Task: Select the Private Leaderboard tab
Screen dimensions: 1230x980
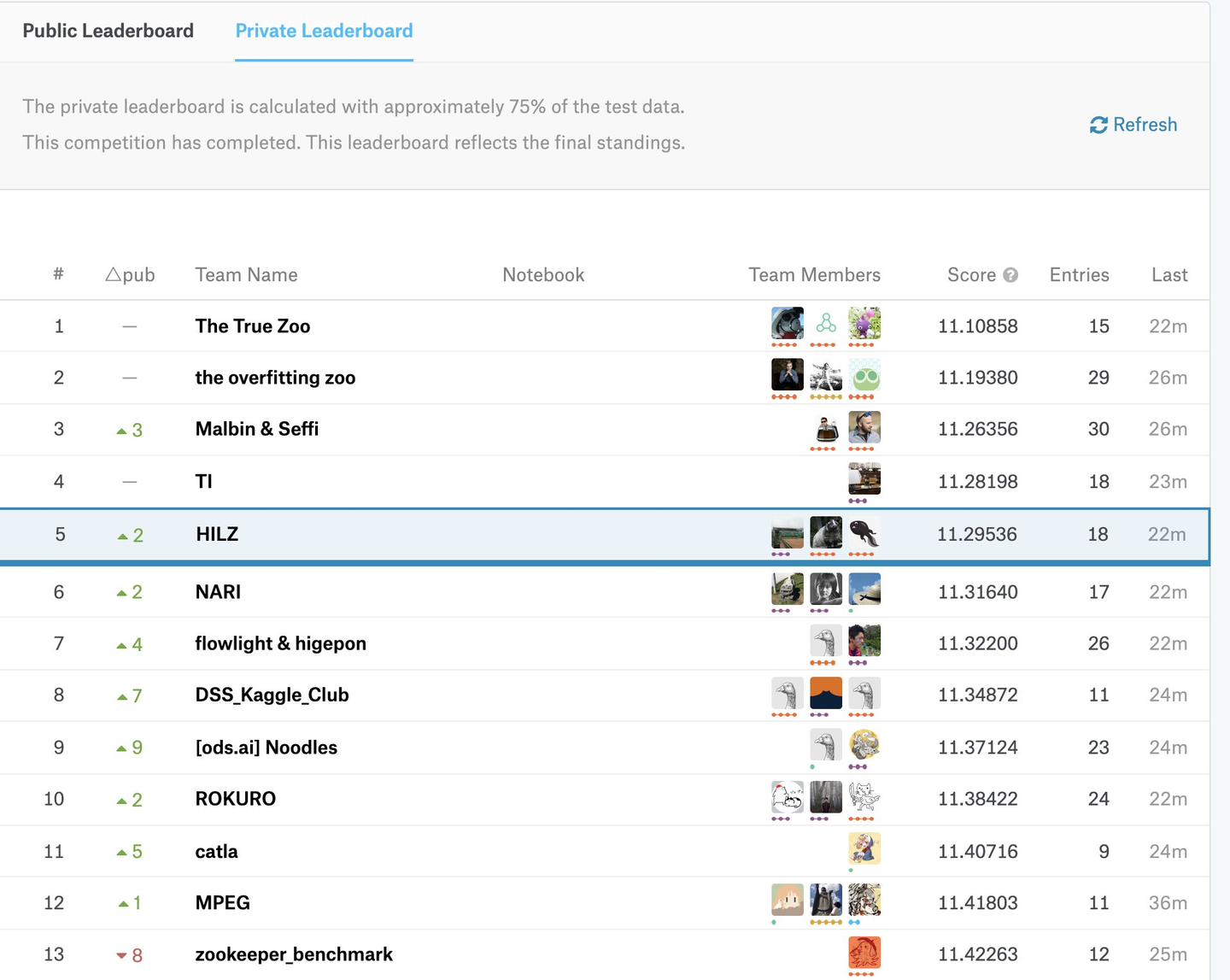Action: point(324,31)
